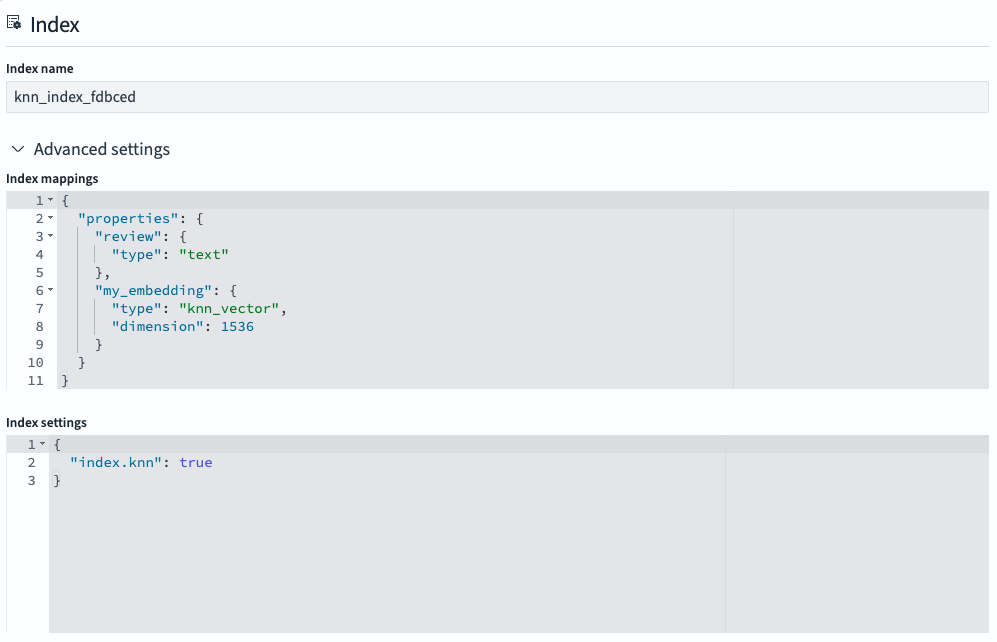Image resolution: width=997 pixels, height=642 pixels.
Task: Click the Index settings label
Action: coord(46,422)
